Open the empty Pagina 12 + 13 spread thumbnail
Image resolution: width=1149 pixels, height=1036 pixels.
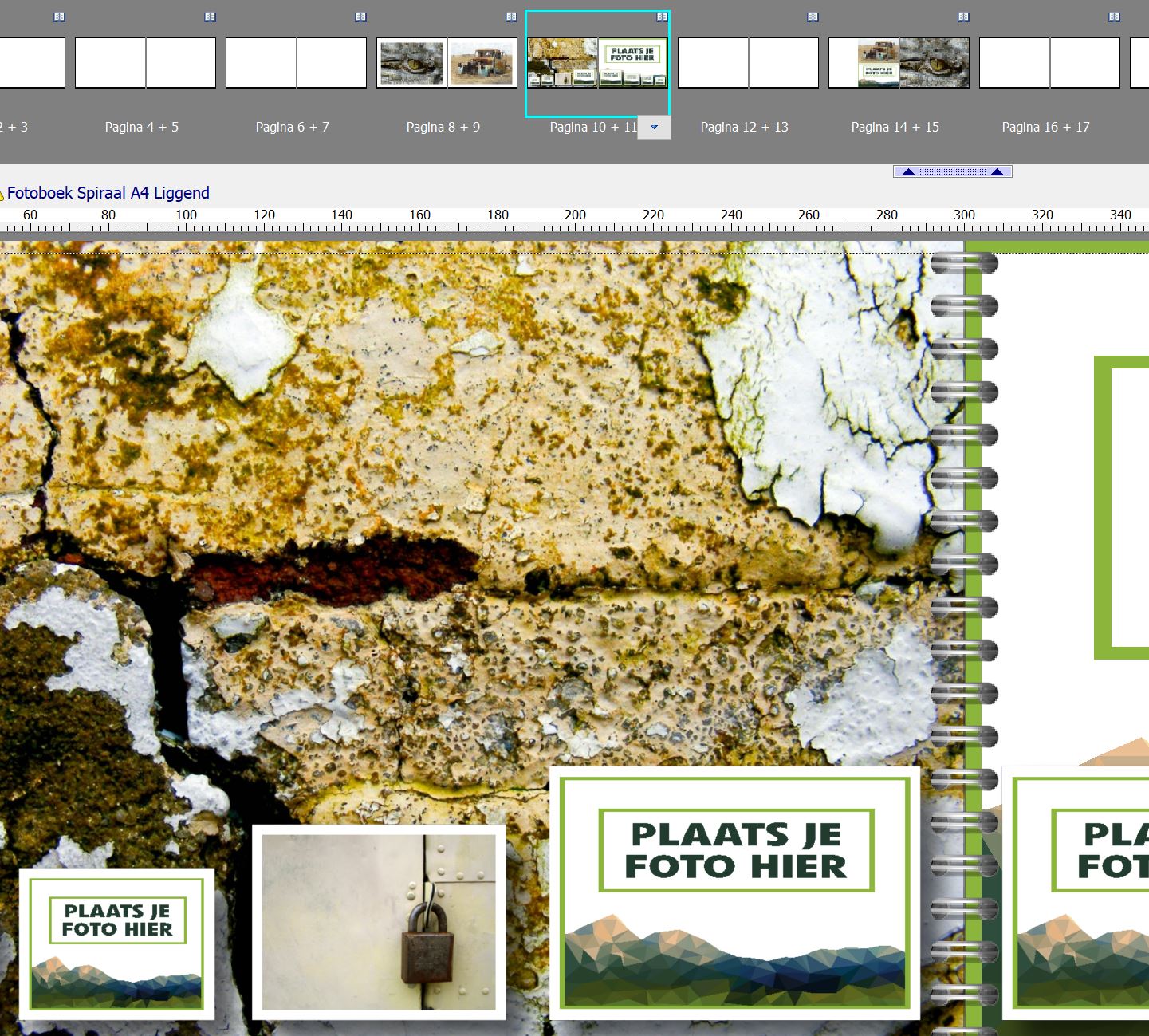748,63
